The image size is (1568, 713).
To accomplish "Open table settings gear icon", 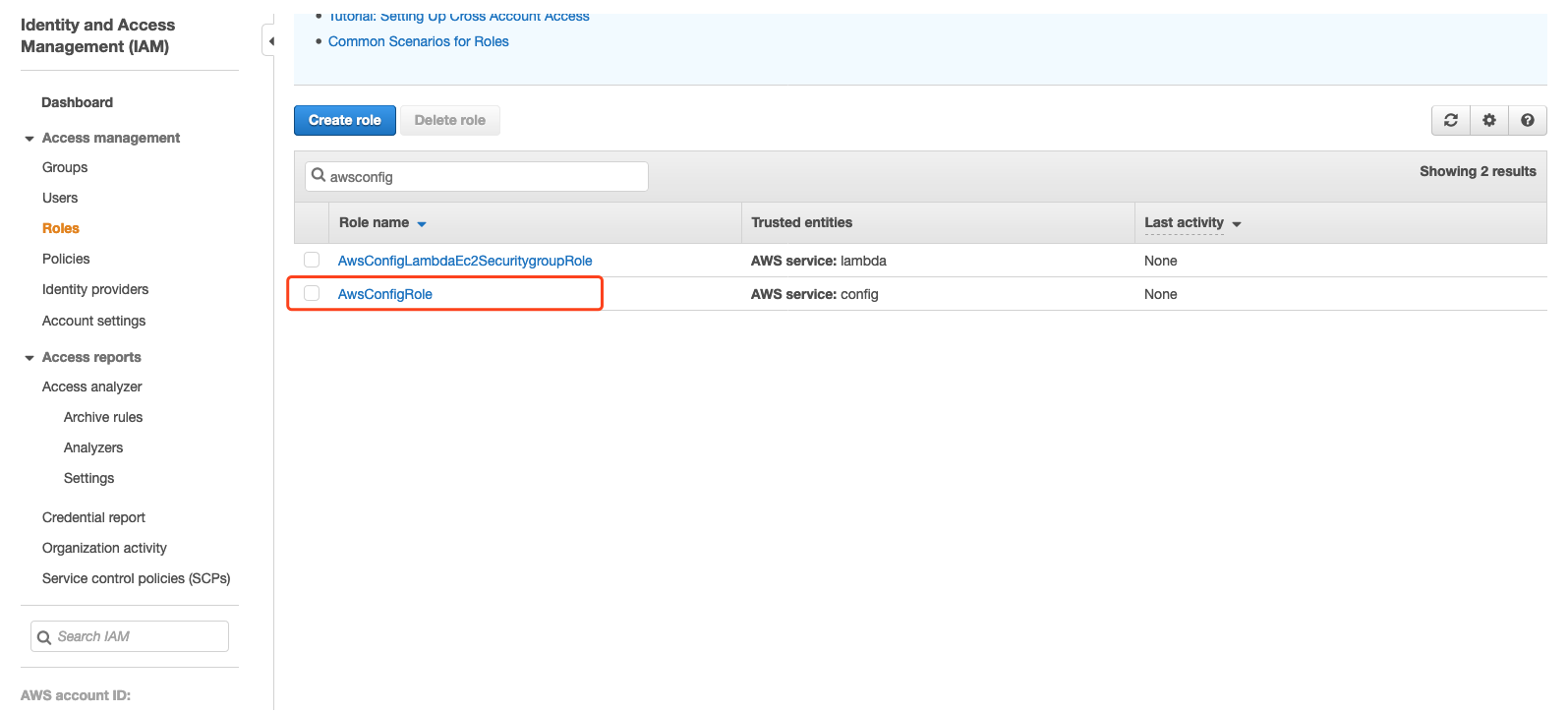I will 1489,120.
